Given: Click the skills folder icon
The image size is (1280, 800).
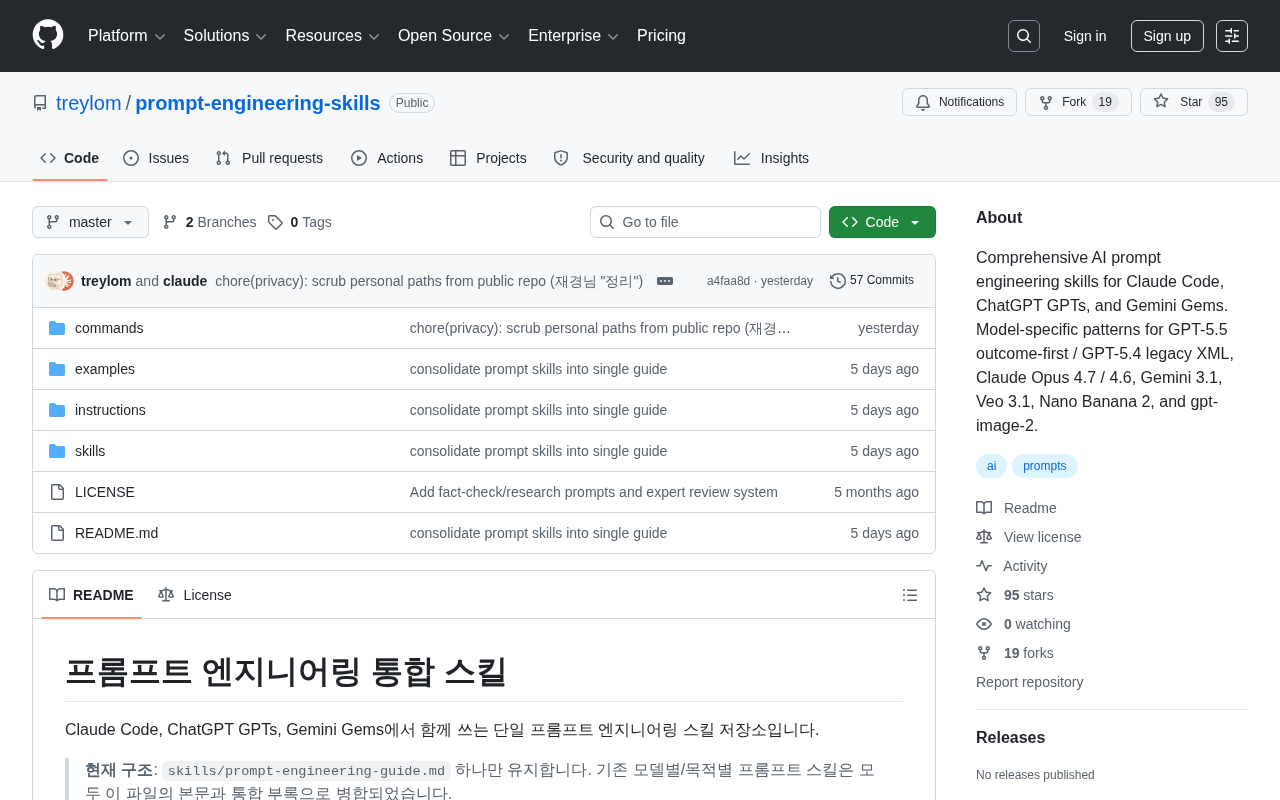Looking at the screenshot, I should 57,451.
